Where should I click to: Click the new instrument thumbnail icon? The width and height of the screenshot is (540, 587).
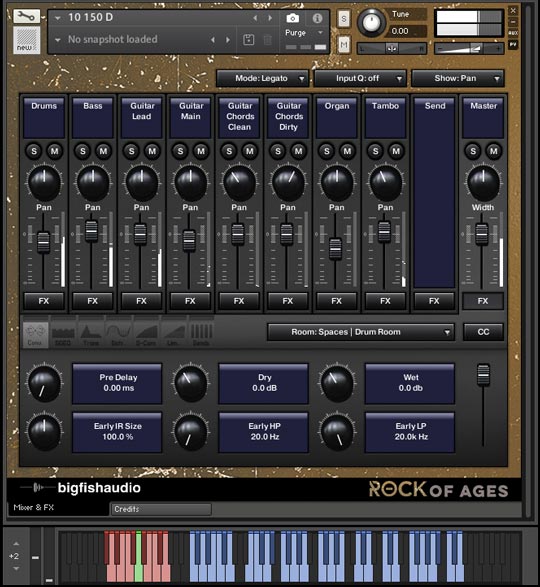point(27,40)
